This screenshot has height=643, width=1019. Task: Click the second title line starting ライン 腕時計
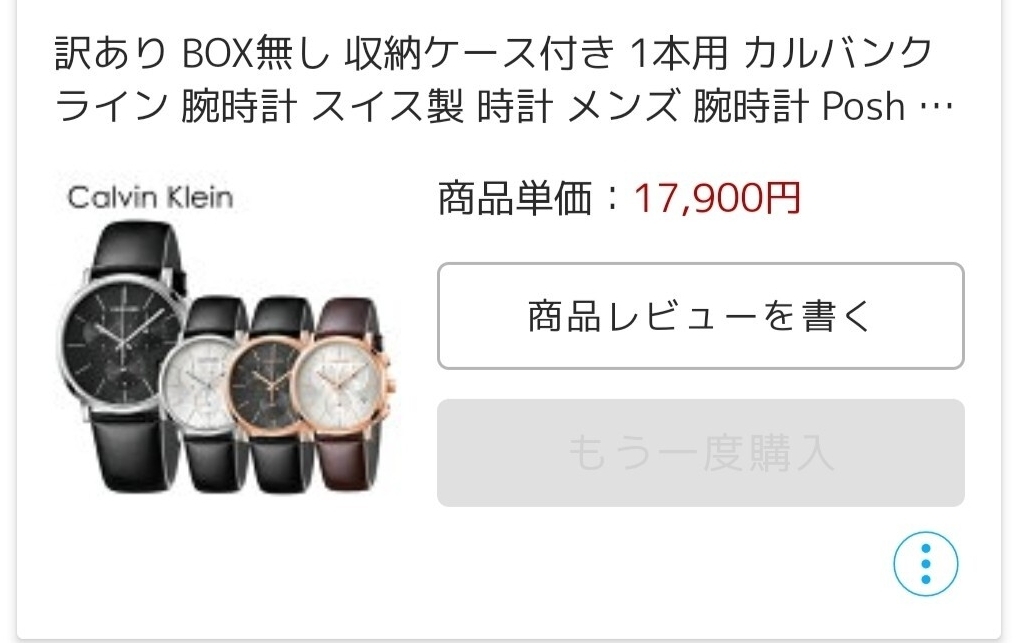tap(504, 107)
